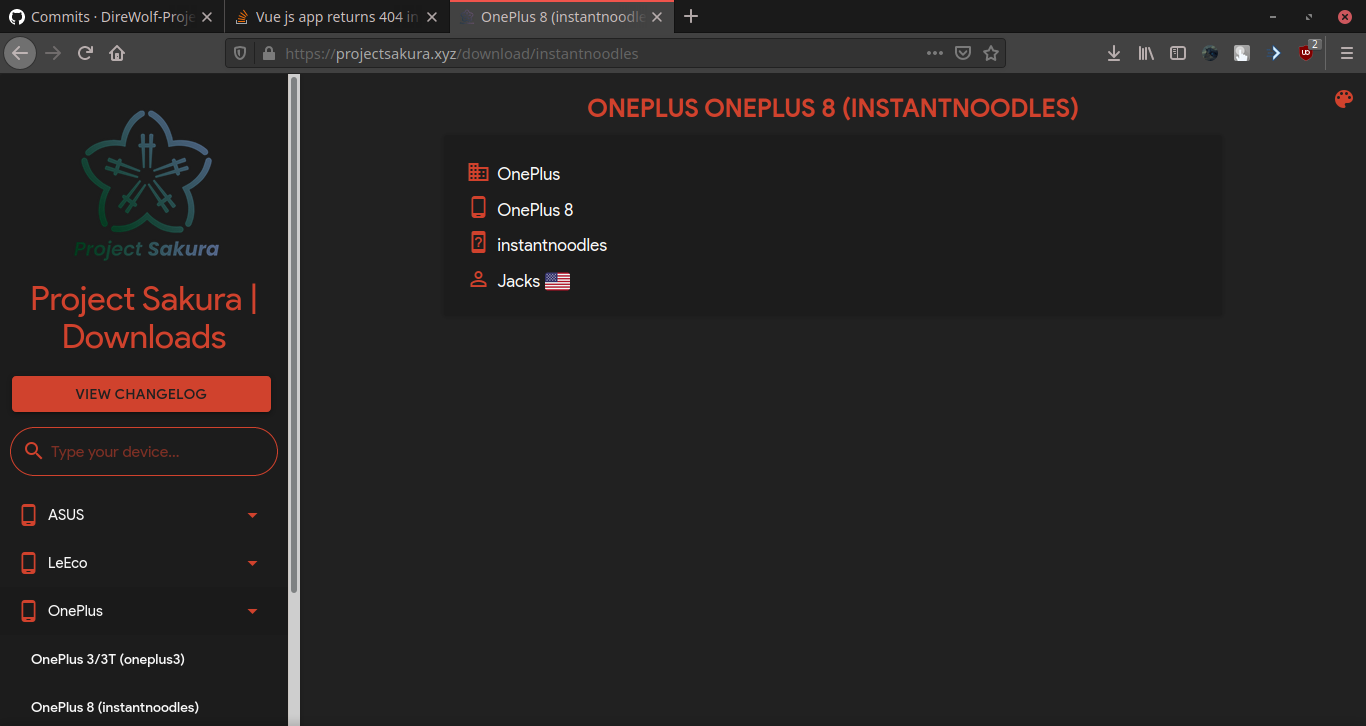Click the round dark avatar extension icon
1366x726 pixels.
1210,53
